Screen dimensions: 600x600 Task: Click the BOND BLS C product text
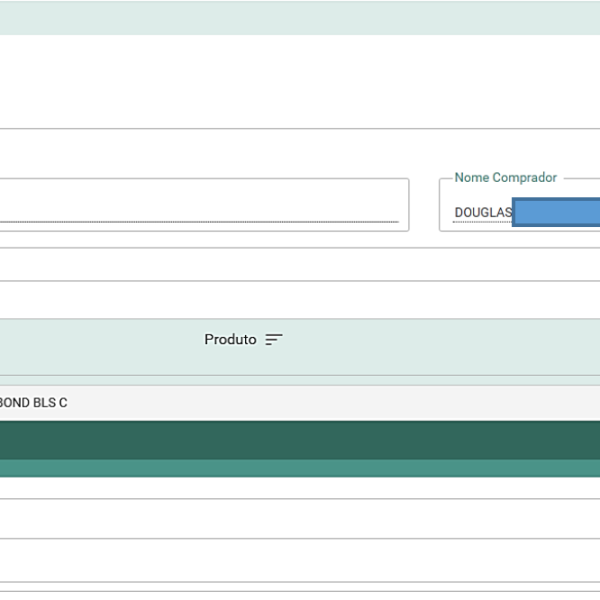(x=35, y=403)
